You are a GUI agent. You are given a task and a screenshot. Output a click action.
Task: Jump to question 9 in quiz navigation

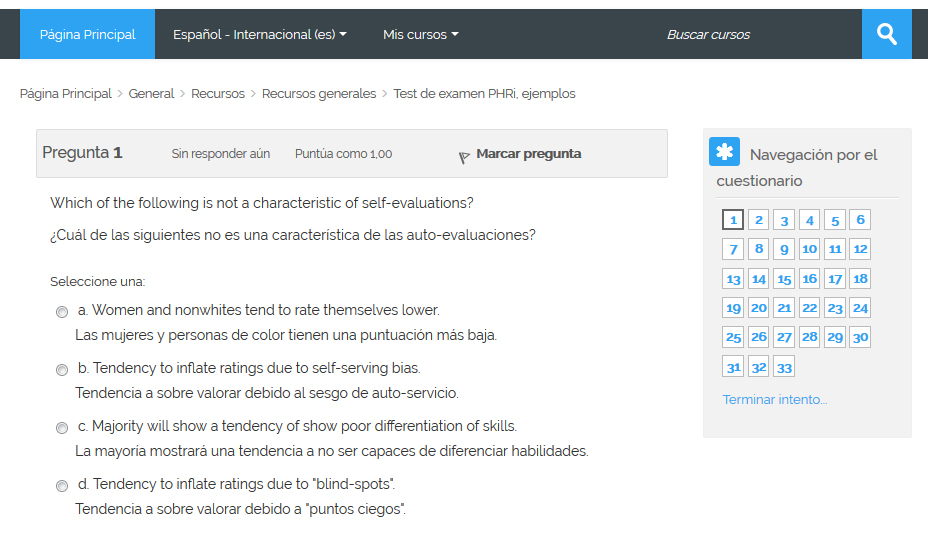click(x=784, y=249)
